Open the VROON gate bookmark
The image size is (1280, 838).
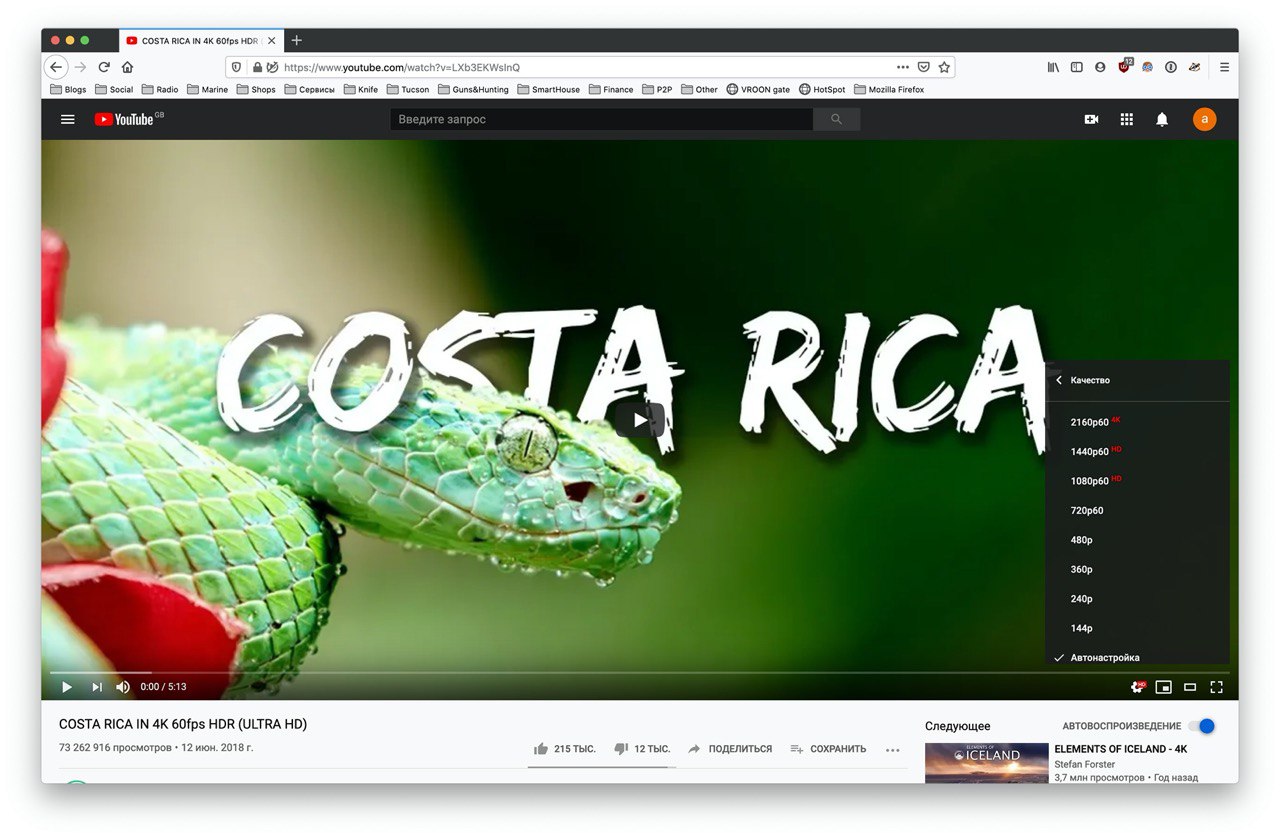758,89
